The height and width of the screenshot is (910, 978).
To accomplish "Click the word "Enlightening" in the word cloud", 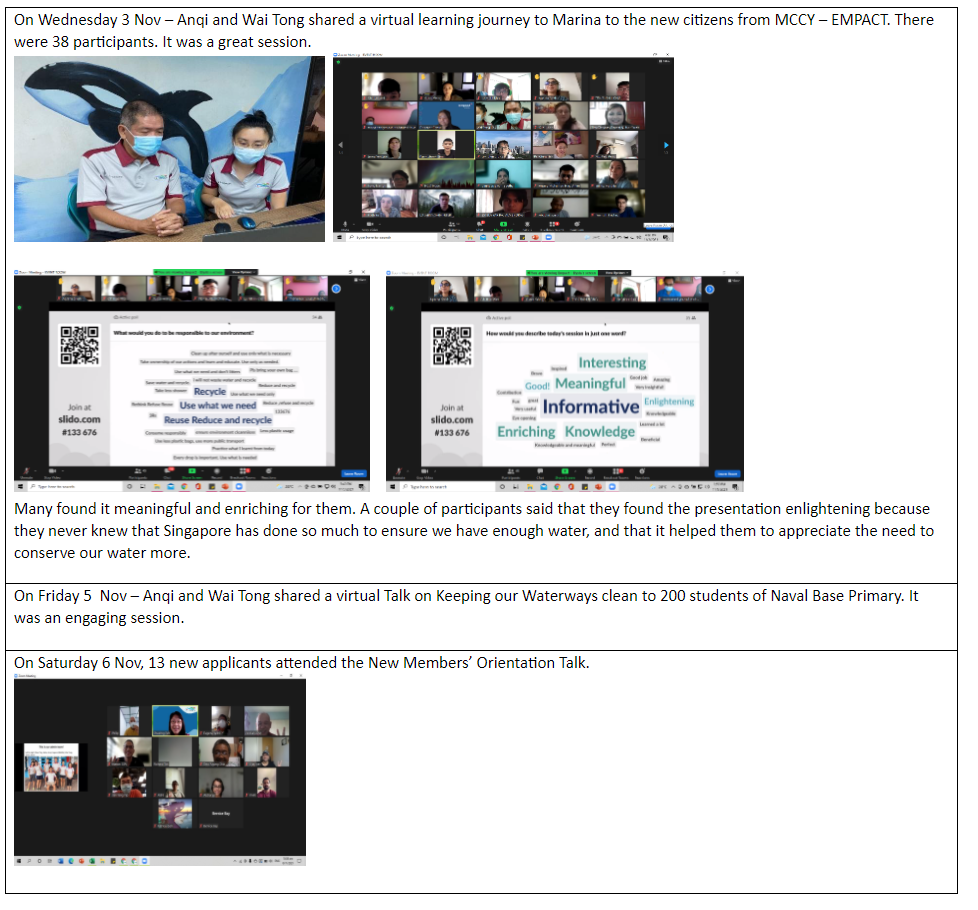I will [x=669, y=402].
